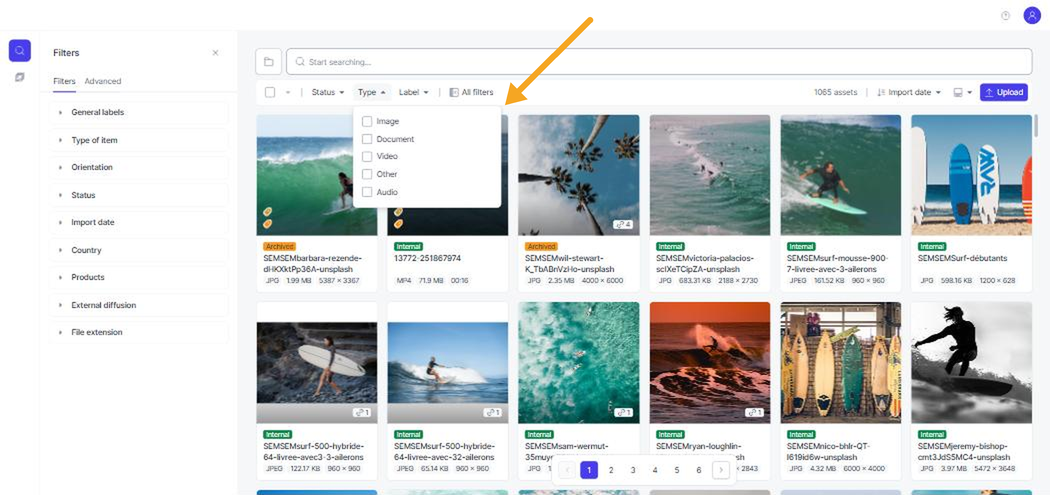The image size is (1050, 495).
Task: Expand the Products filter
Action: point(139,277)
